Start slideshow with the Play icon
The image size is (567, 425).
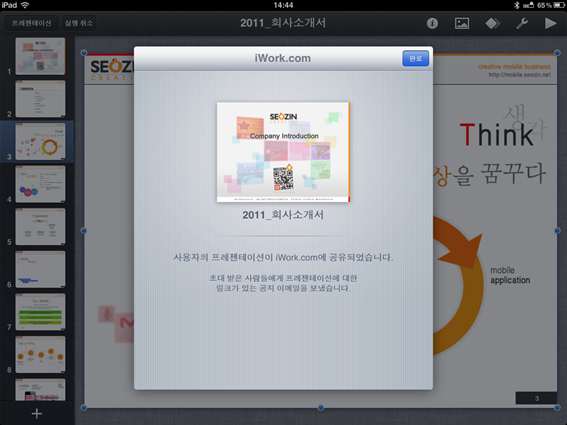point(550,24)
